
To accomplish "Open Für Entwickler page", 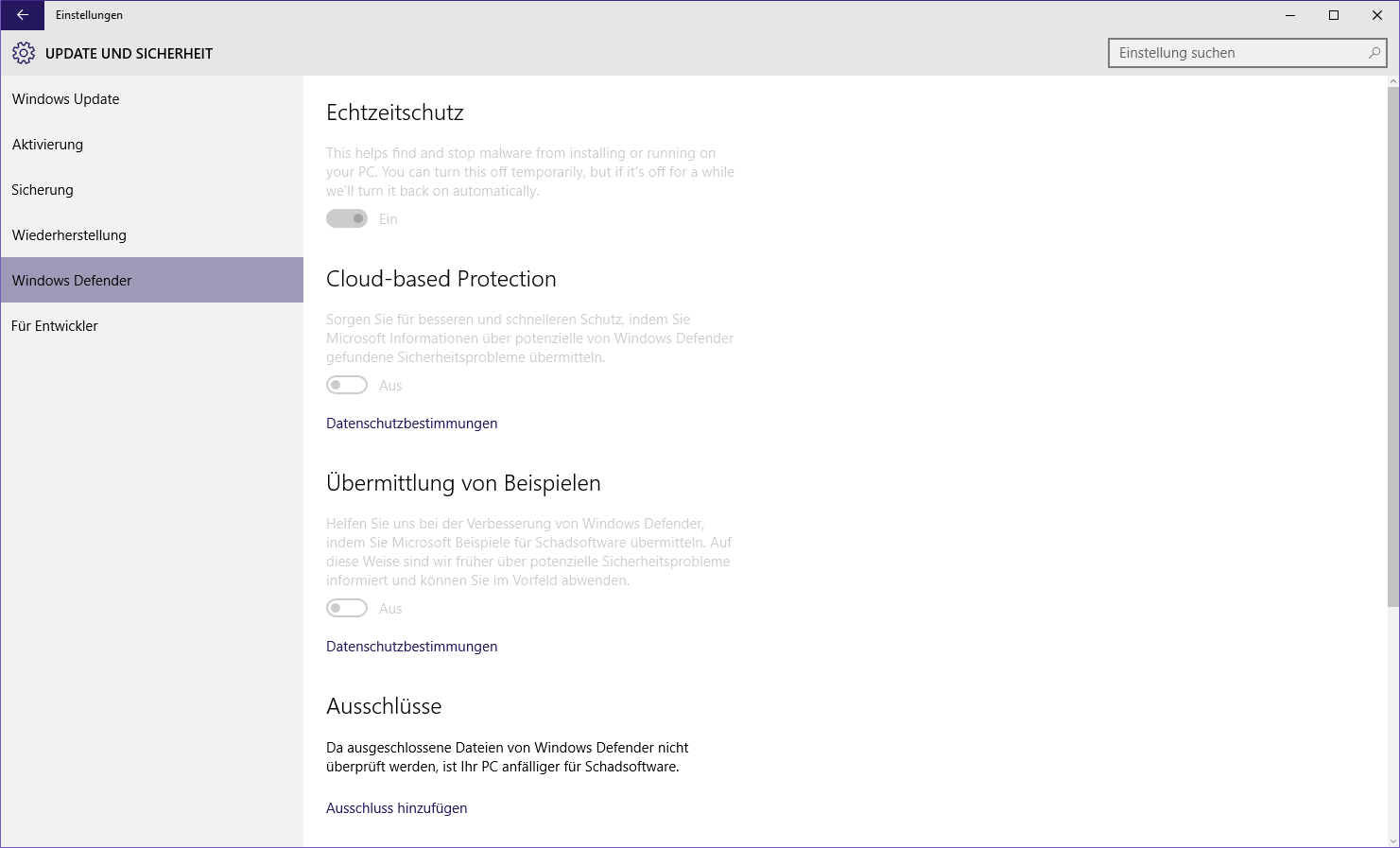I will click(152, 326).
